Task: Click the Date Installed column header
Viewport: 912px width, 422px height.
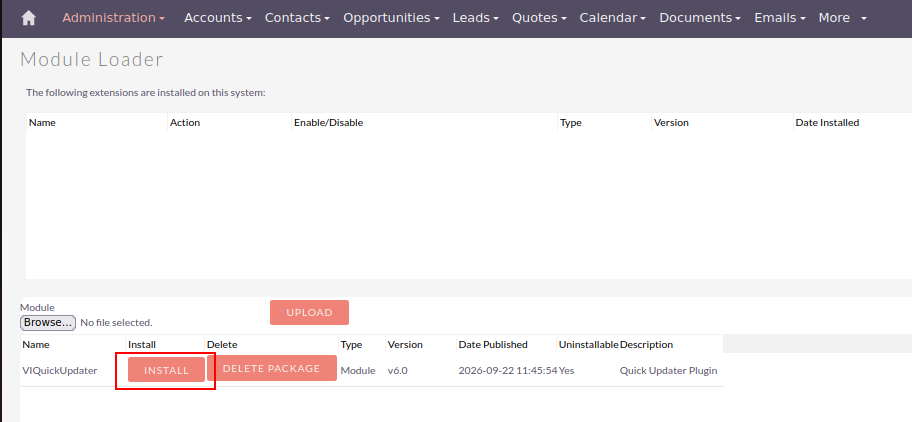Action: click(827, 123)
